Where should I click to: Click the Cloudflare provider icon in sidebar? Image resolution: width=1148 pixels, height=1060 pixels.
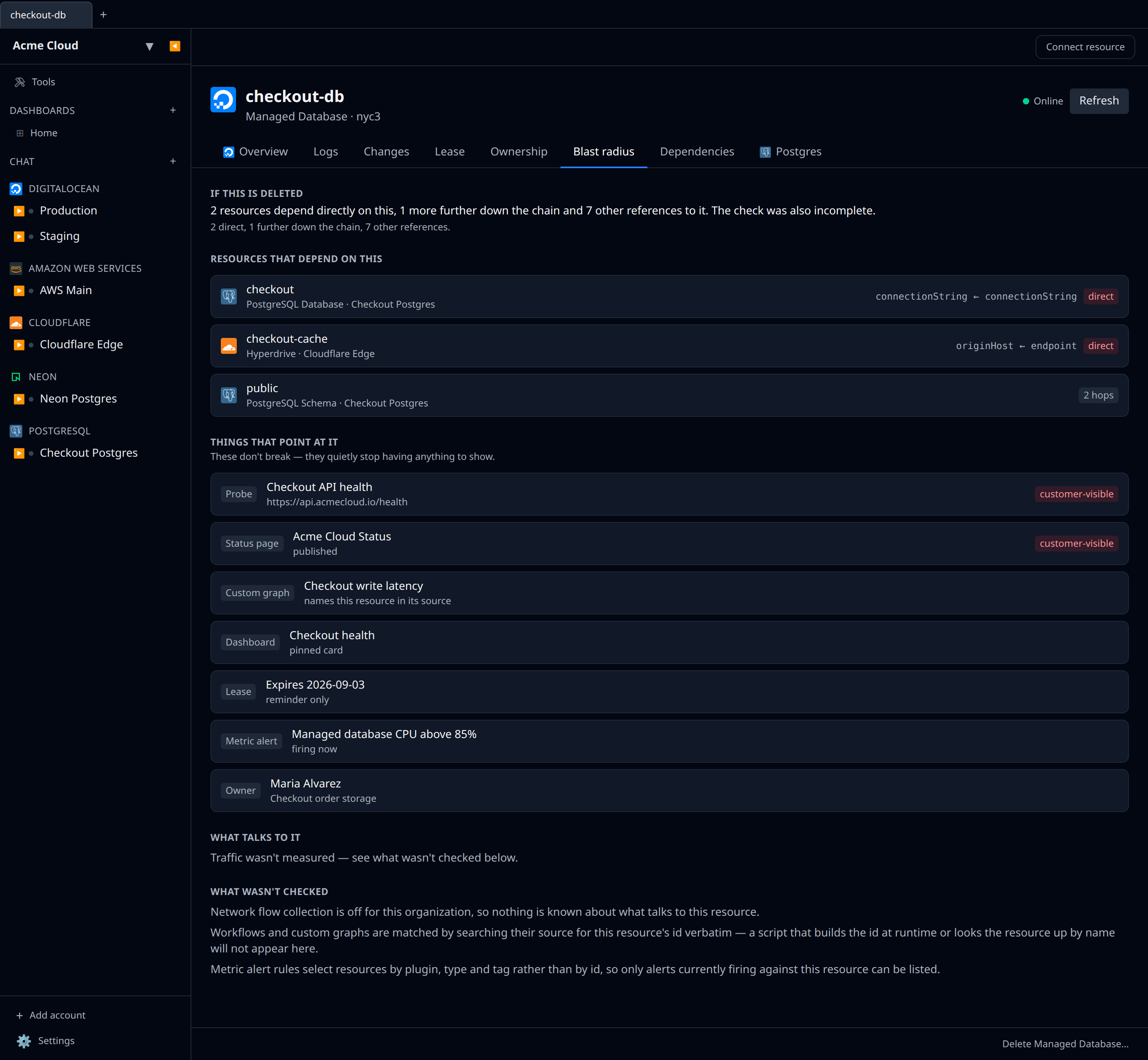point(16,322)
